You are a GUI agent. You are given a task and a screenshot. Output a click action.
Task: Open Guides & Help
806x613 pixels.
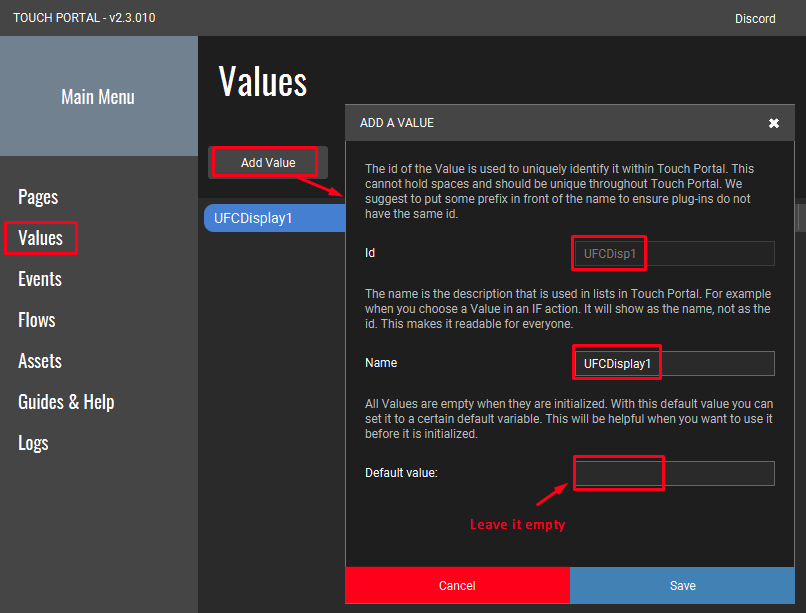[x=66, y=402]
